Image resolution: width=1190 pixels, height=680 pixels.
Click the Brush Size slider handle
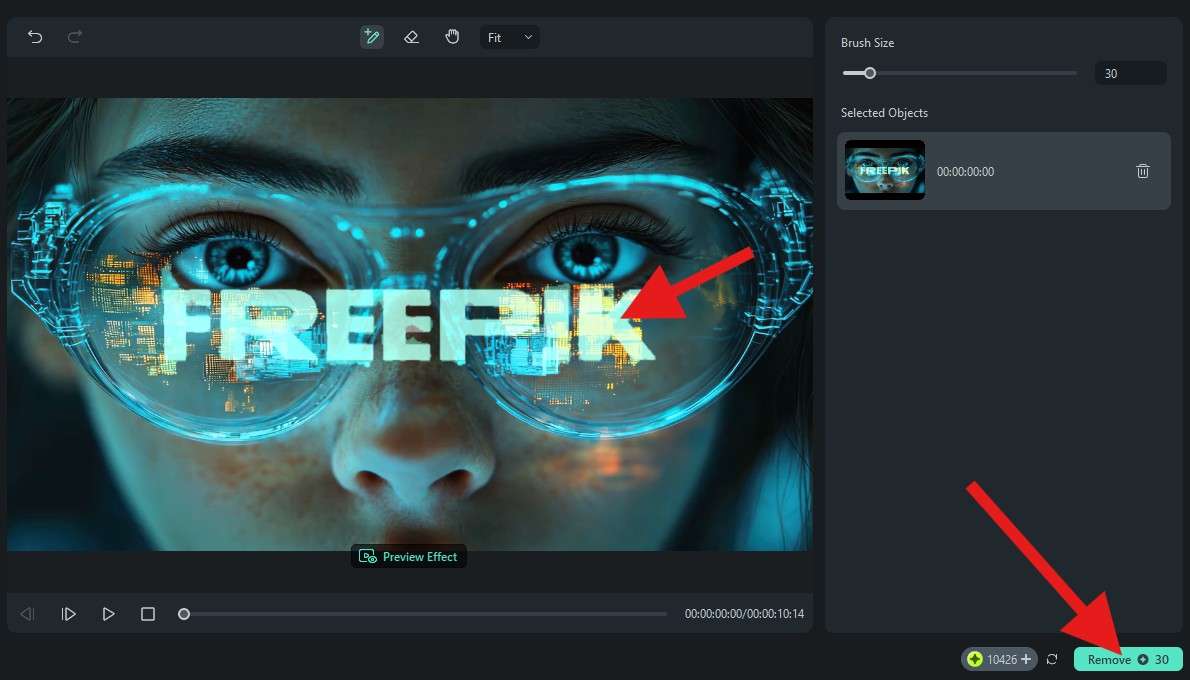click(x=870, y=73)
